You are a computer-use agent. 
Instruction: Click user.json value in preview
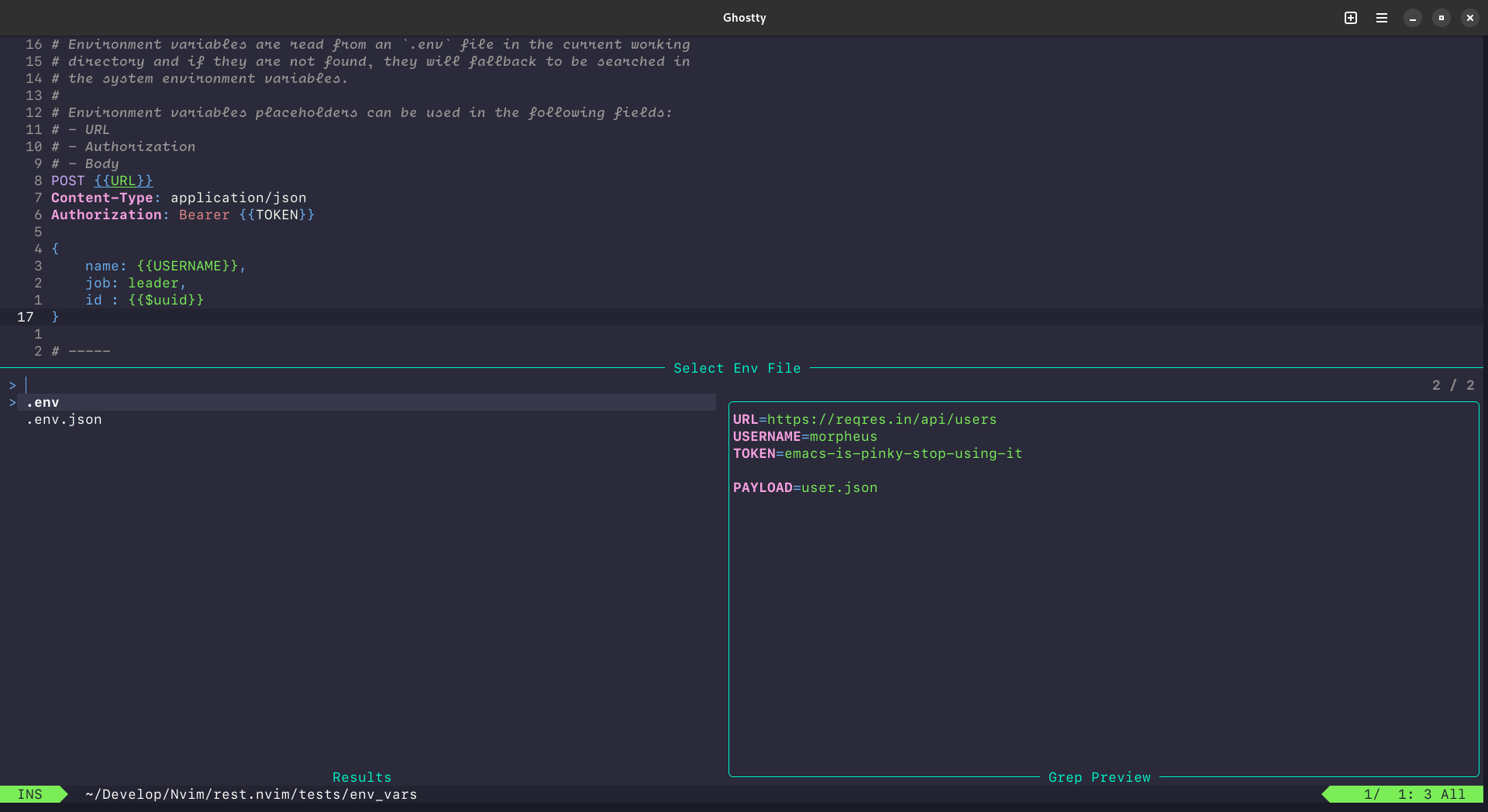click(x=839, y=487)
